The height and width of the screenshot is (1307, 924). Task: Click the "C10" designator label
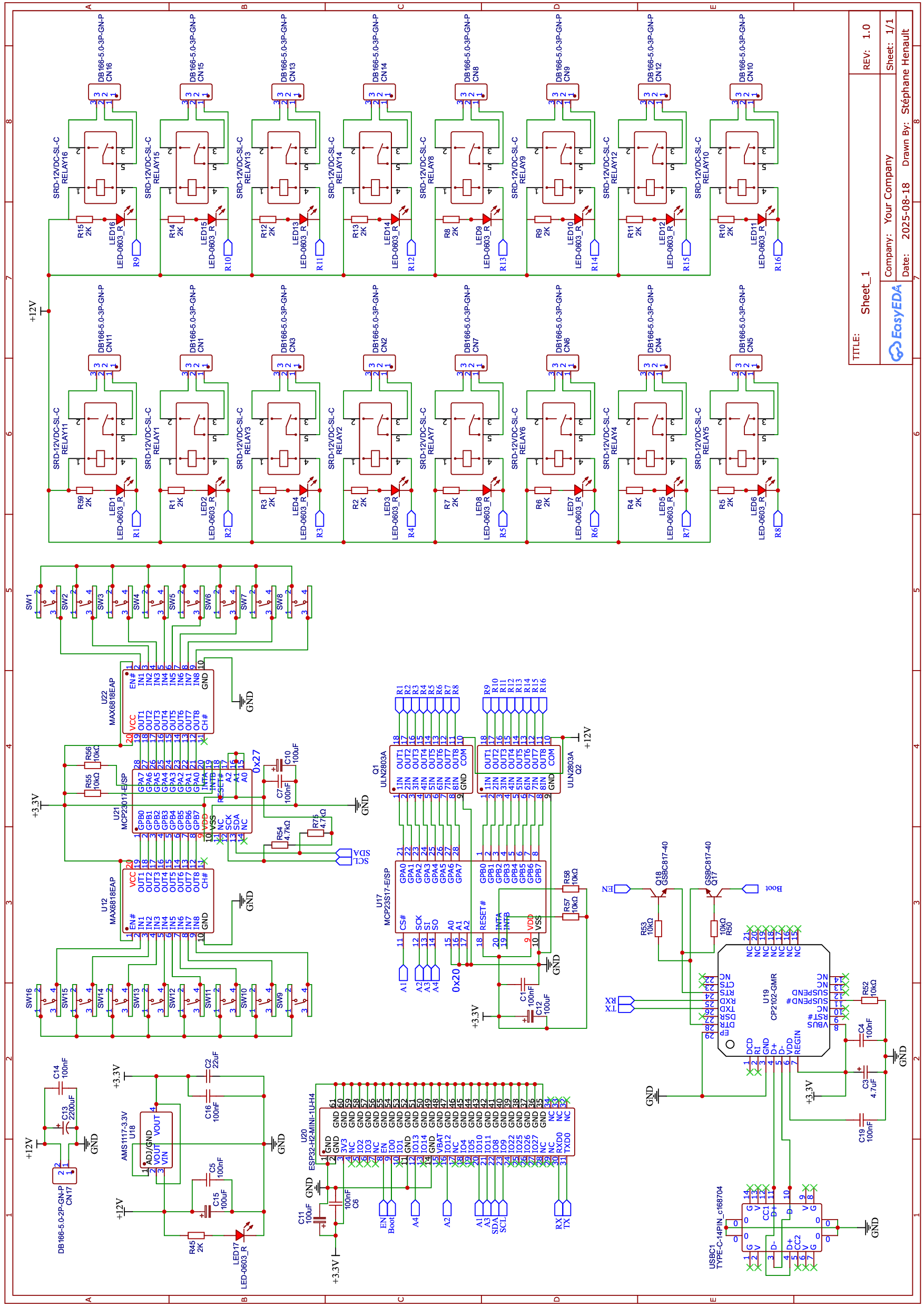tap(288, 757)
